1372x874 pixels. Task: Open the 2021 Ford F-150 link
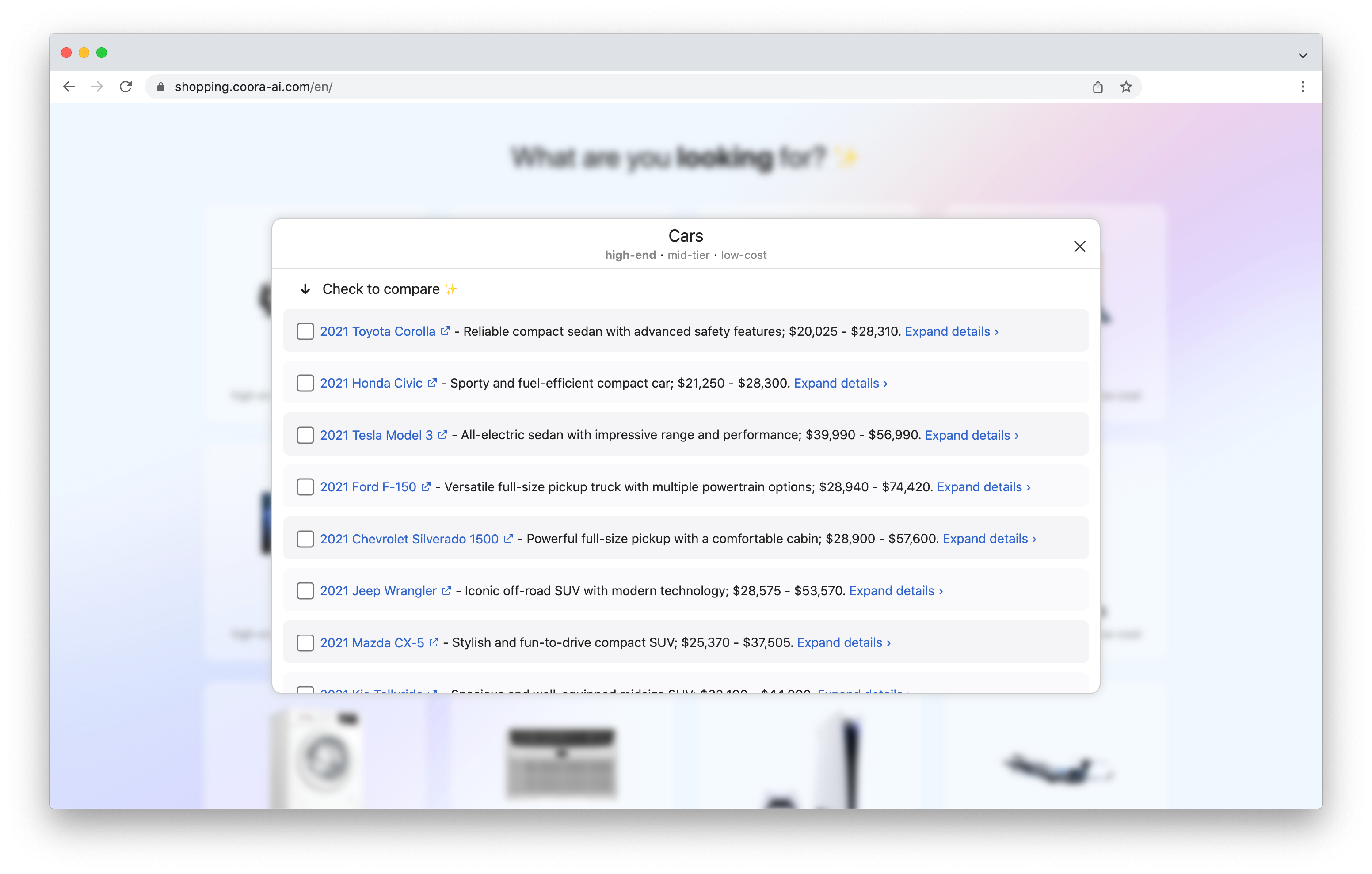click(x=368, y=486)
